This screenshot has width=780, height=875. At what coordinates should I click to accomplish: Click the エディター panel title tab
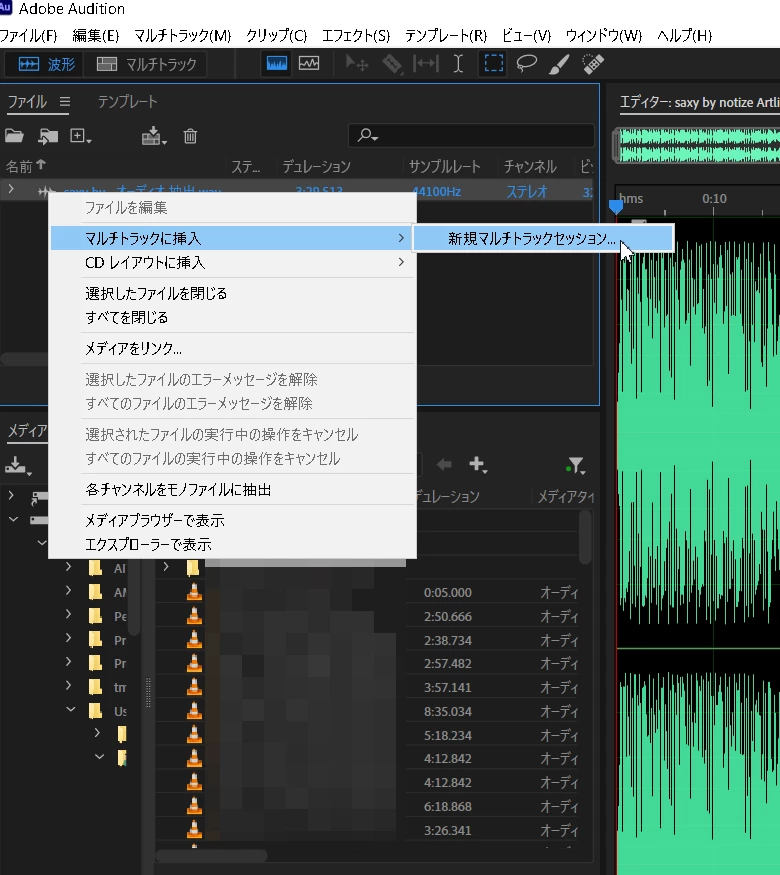700,102
